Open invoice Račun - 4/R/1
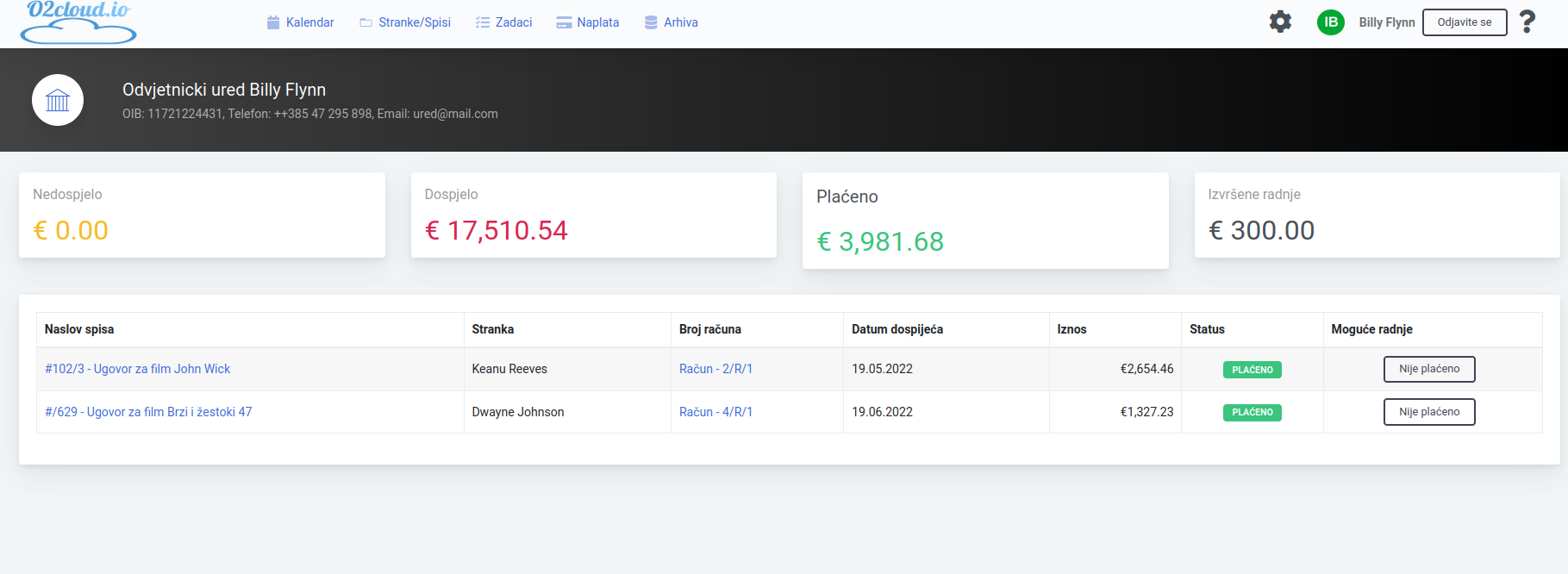Image resolution: width=1568 pixels, height=574 pixels. 715,412
